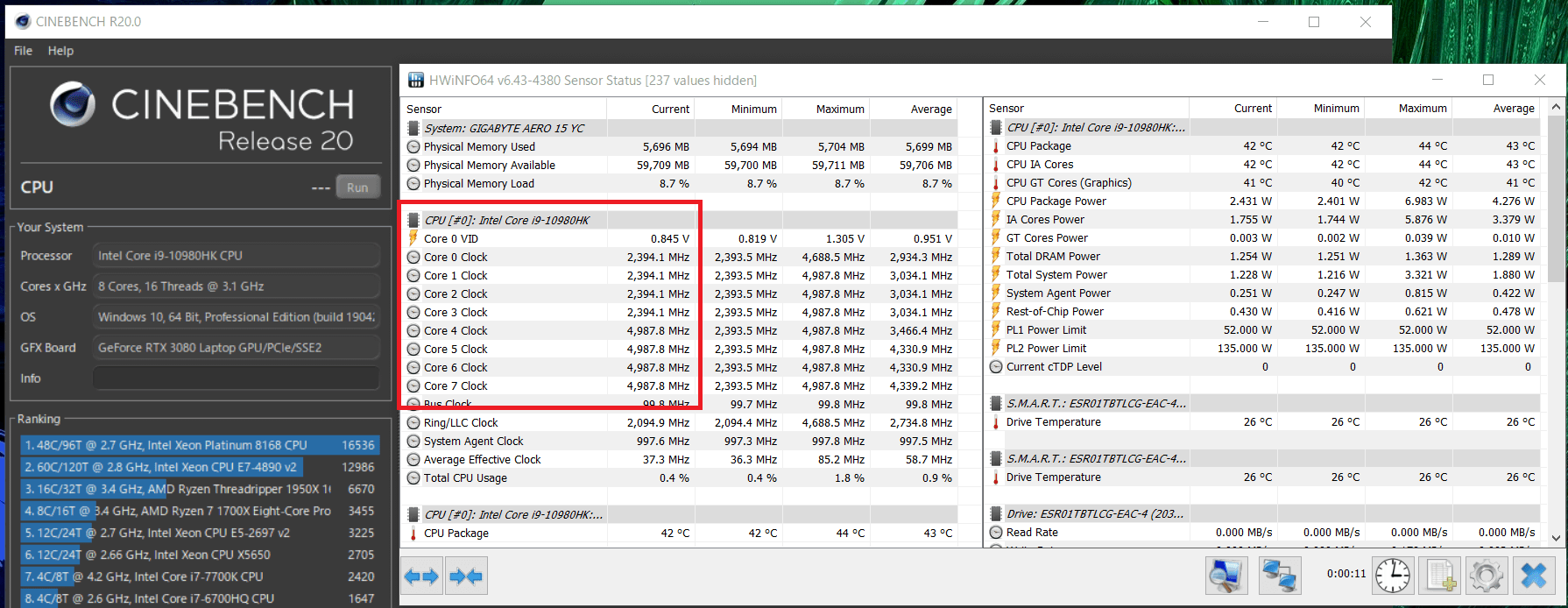Select the AMD Ryzen 7 1700X ranking entry
The image size is (1568, 608).
click(200, 511)
